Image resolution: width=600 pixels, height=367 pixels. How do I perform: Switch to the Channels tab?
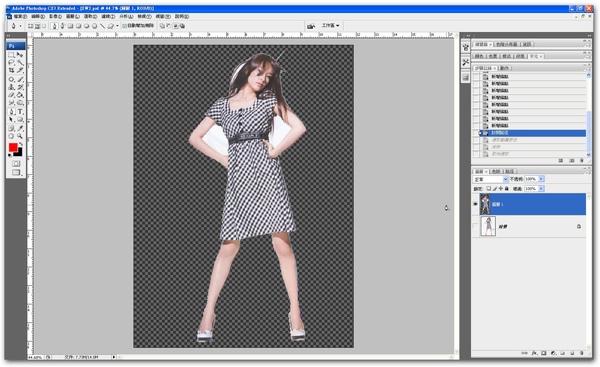click(496, 171)
